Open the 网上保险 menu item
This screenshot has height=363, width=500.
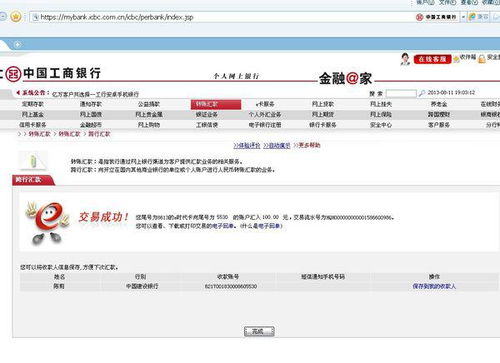click(x=381, y=115)
